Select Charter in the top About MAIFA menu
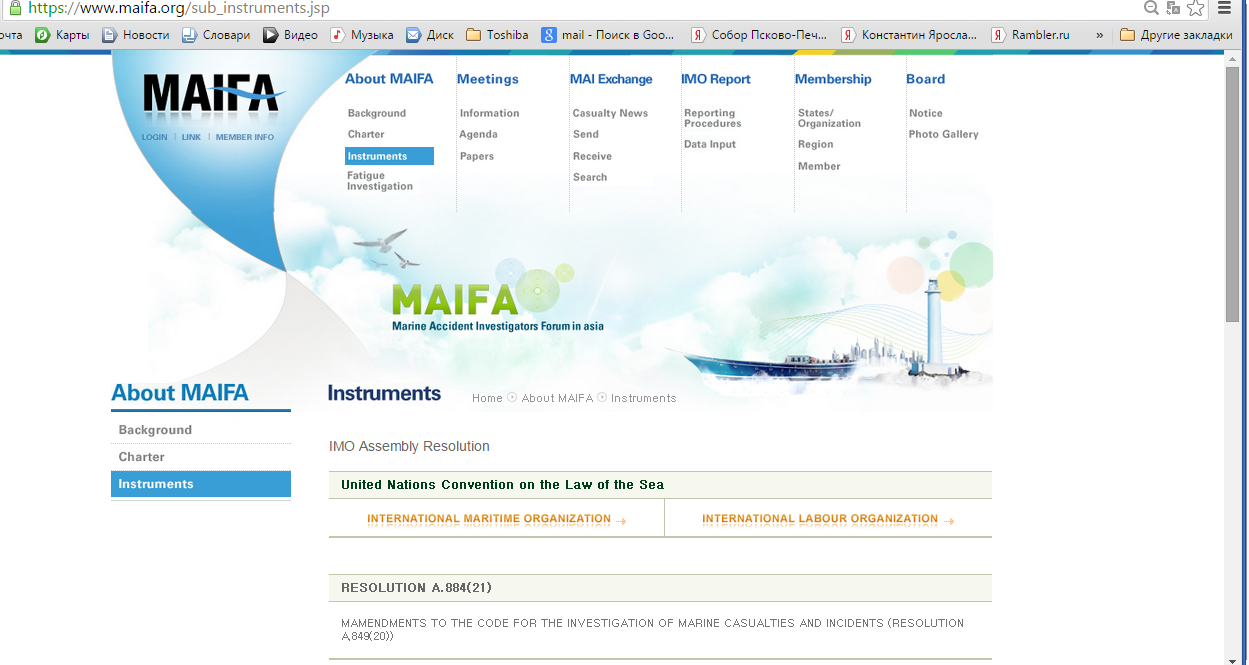 pos(366,134)
